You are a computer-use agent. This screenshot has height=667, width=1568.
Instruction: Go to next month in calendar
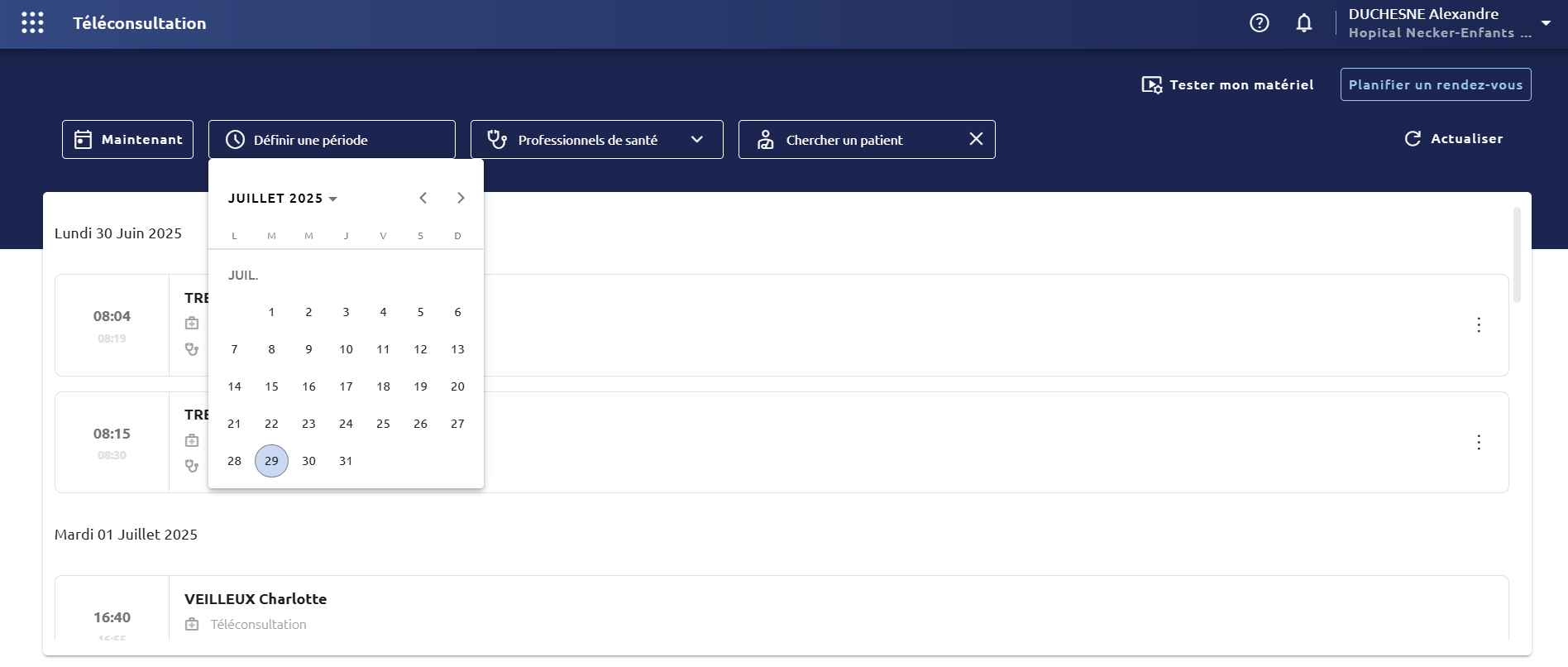pos(461,198)
